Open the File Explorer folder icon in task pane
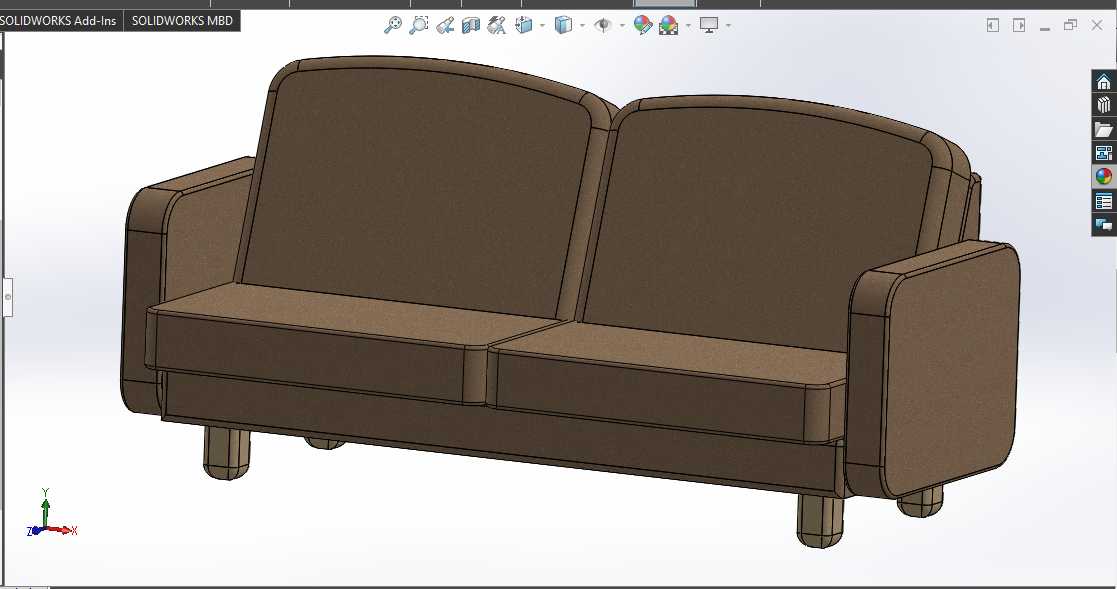The height and width of the screenshot is (589, 1117). (1104, 130)
